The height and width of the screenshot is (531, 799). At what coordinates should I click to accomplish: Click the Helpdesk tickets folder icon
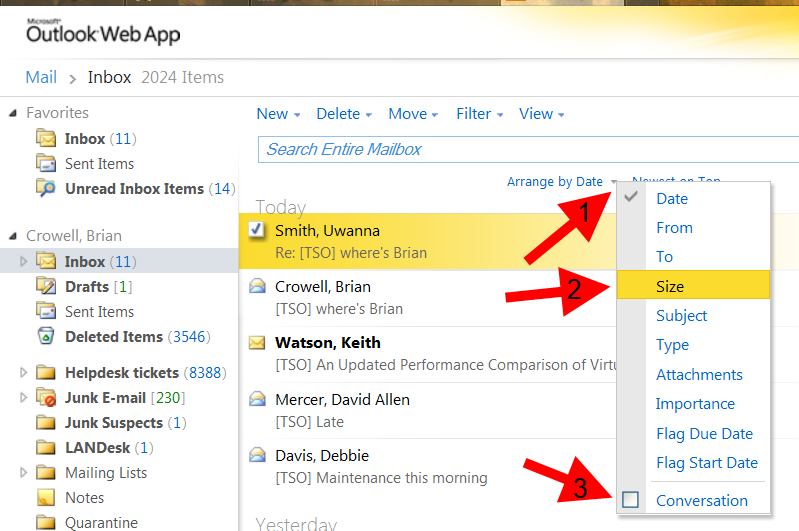click(x=46, y=373)
